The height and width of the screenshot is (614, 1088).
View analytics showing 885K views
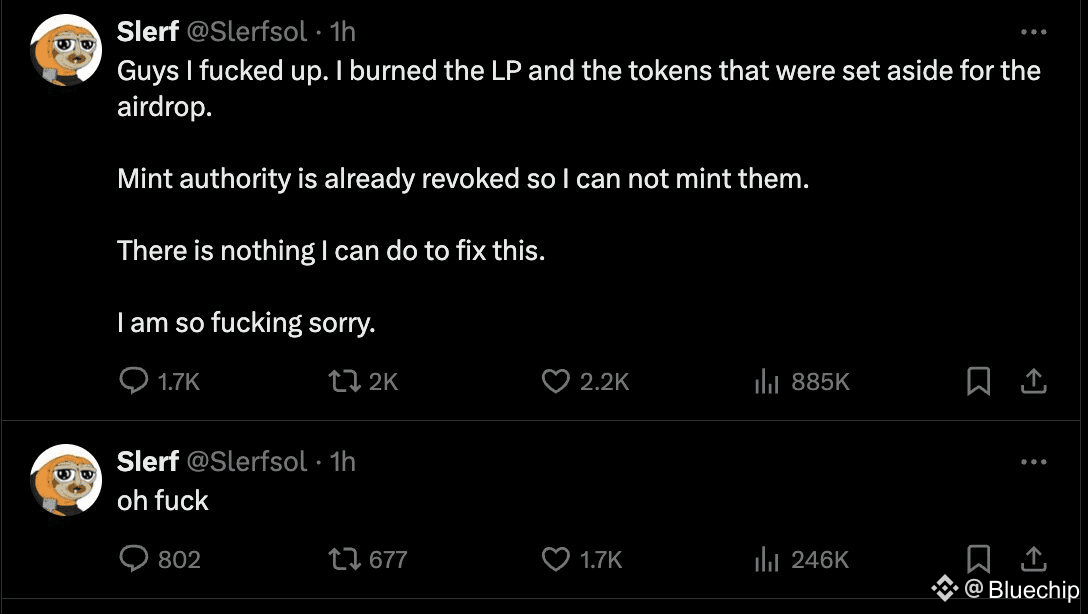766,381
